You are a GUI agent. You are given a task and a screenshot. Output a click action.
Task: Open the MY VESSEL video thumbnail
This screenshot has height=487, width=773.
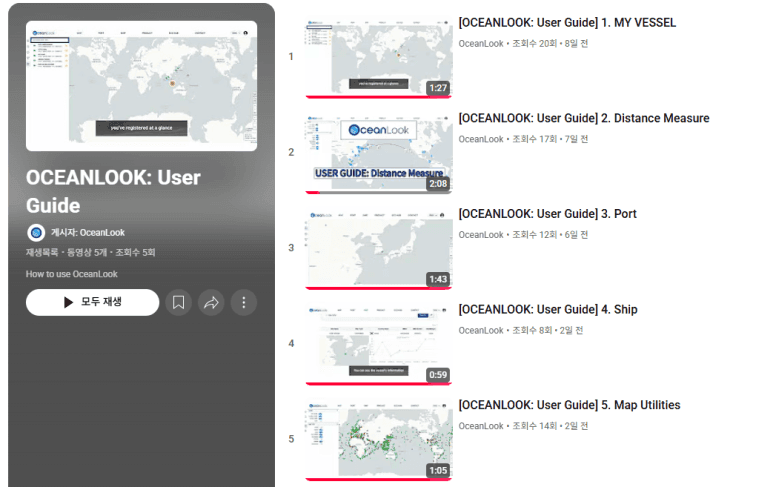click(x=378, y=58)
